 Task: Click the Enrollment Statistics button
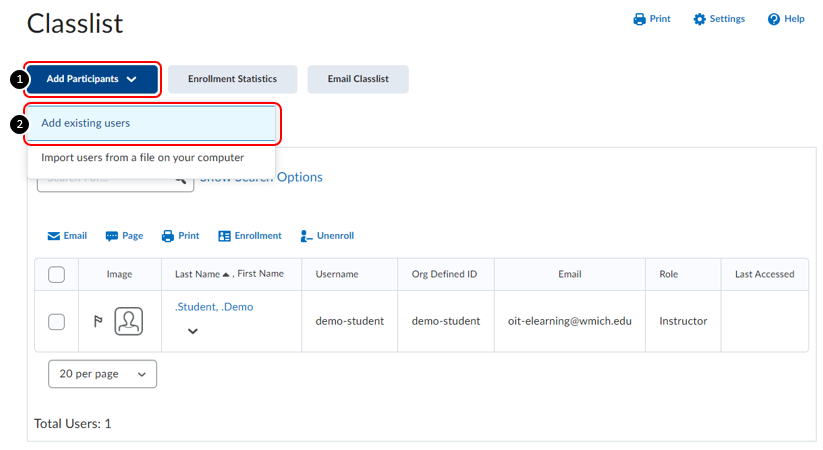click(x=232, y=79)
